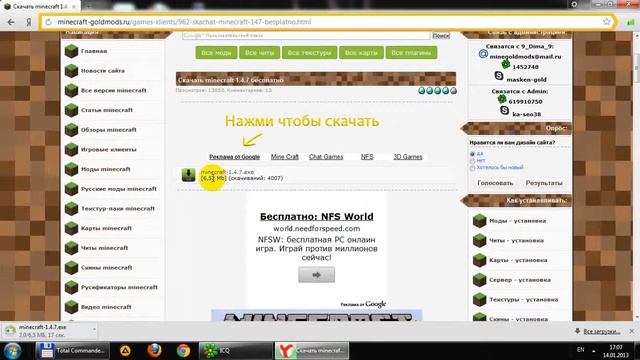Image resolution: width=640 pixels, height=360 pixels.
Task: Click the ICQ flower icon next to 1452748
Action: click(506, 64)
